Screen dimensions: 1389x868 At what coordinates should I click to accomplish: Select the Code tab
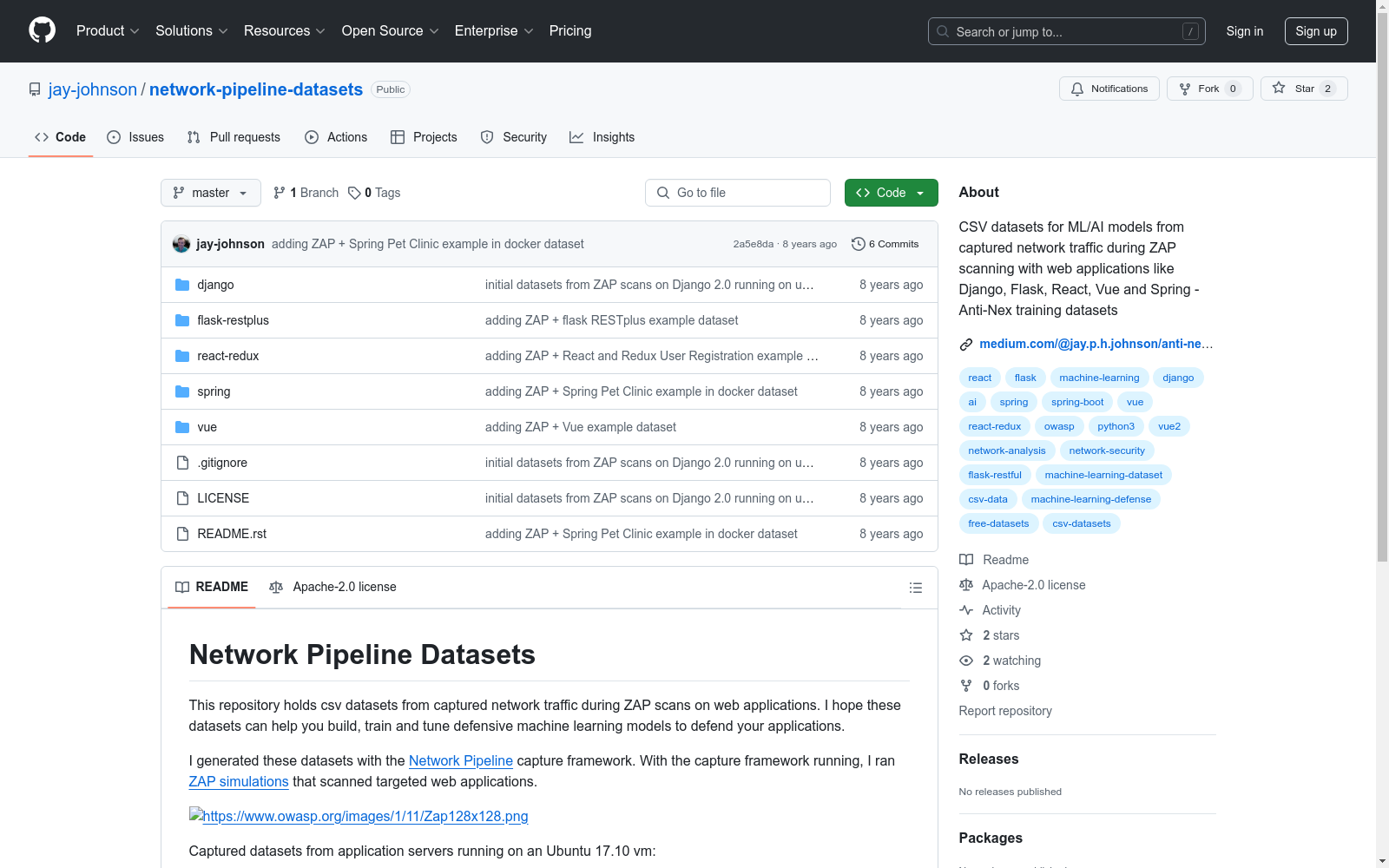tap(61, 137)
